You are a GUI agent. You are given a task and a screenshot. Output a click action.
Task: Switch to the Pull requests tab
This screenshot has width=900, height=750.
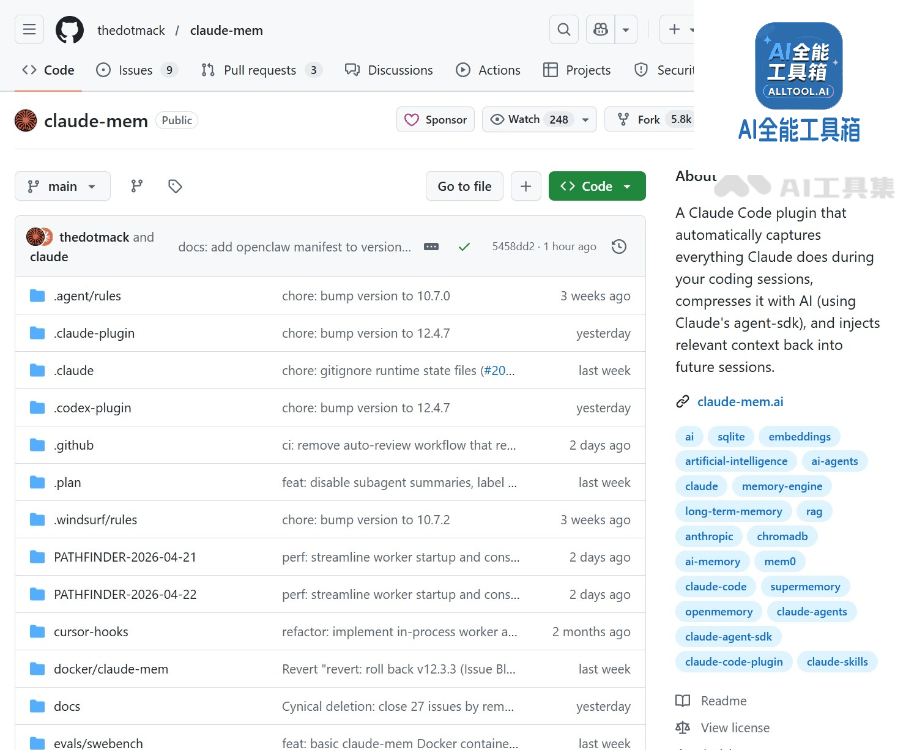(262, 70)
